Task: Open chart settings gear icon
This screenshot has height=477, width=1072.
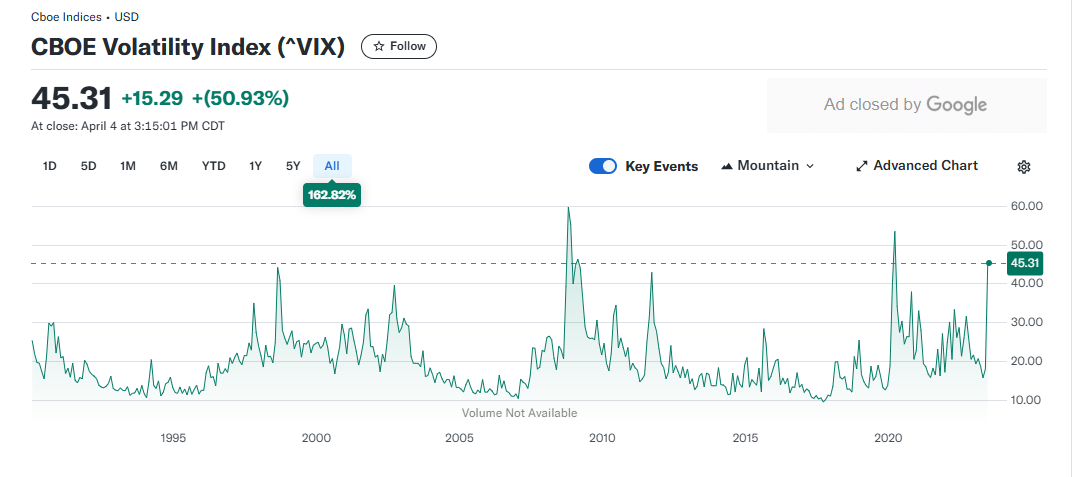Action: pyautogui.click(x=1023, y=167)
